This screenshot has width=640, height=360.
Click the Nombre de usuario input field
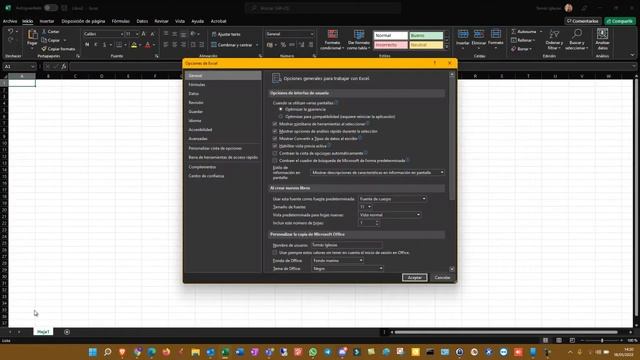tap(347, 245)
